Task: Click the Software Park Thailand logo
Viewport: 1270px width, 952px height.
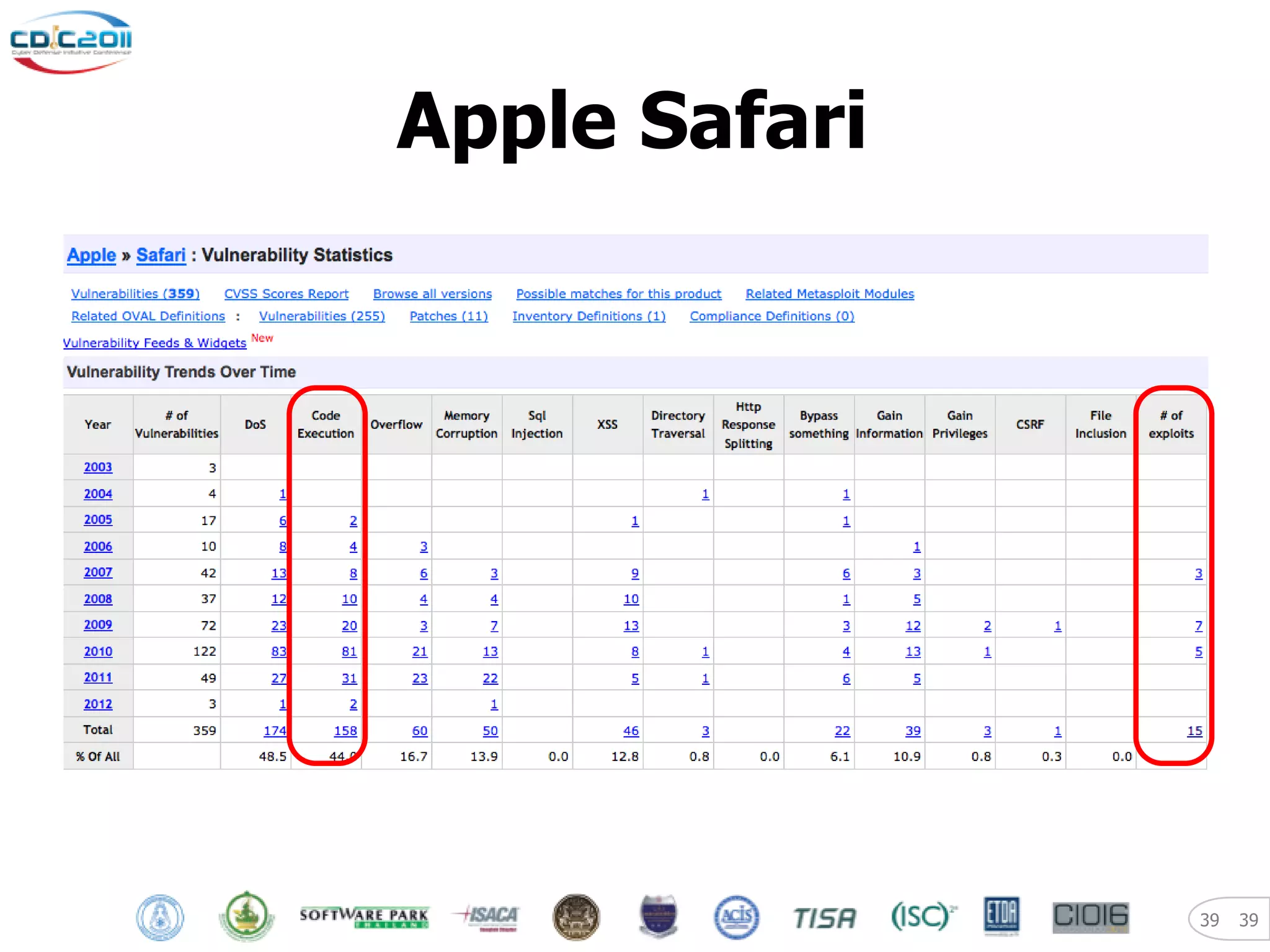Action: coord(364,917)
